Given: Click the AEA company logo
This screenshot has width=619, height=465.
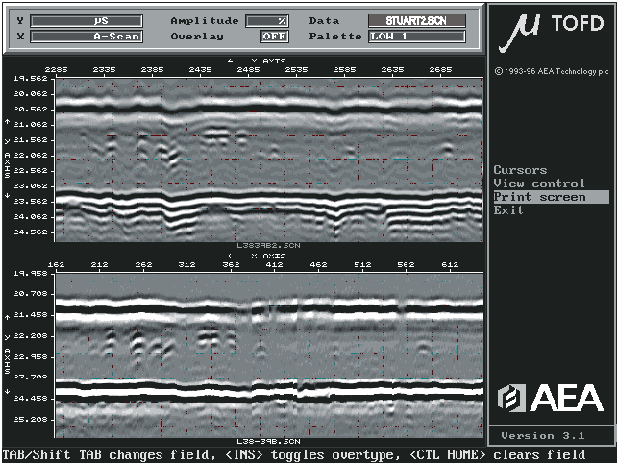Looking at the screenshot, I should [550, 397].
